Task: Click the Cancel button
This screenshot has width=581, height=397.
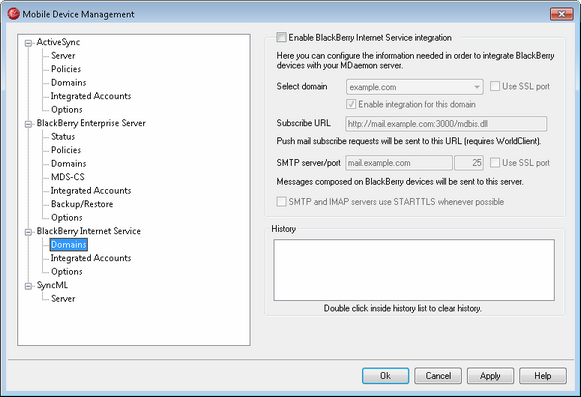Action: (x=438, y=376)
